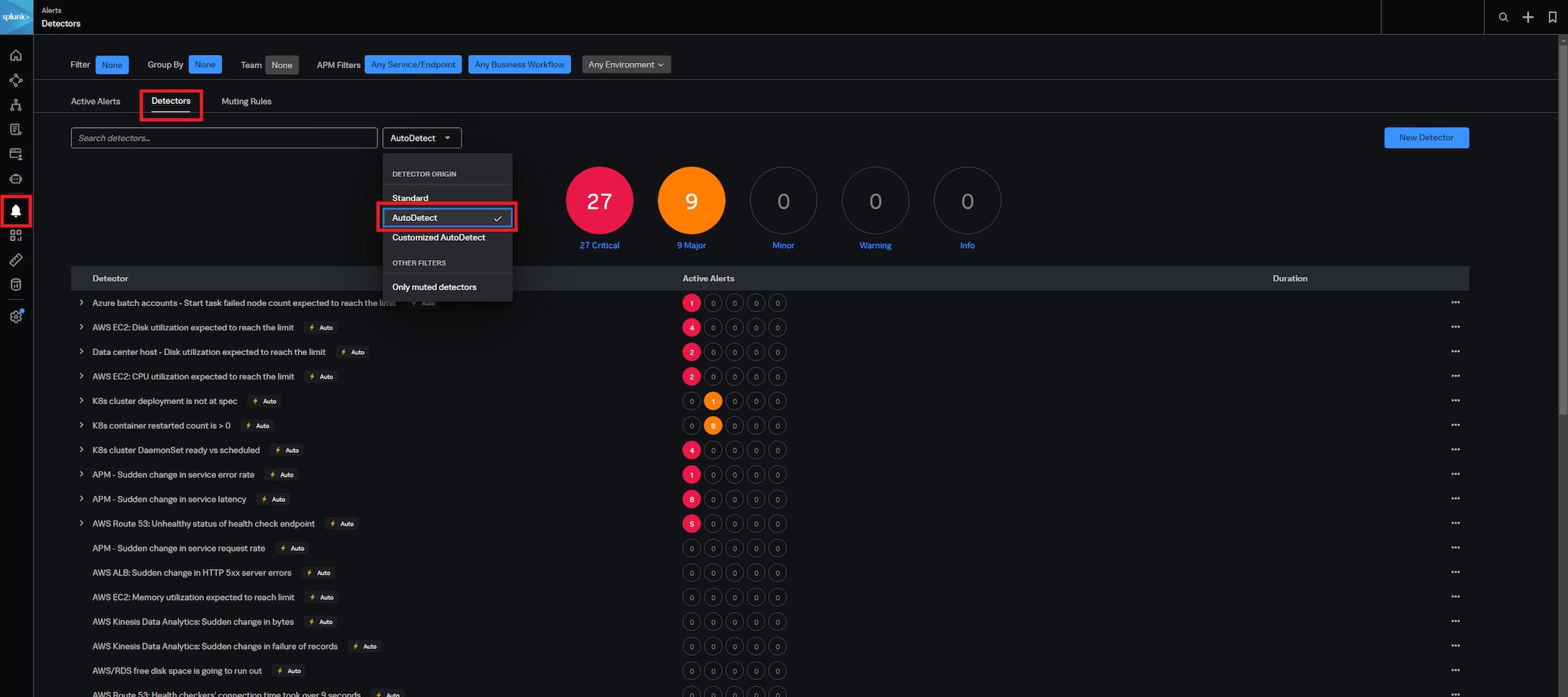Open actions menu for K8s cluster deployment detector
The height and width of the screenshot is (697, 1568).
(1455, 400)
